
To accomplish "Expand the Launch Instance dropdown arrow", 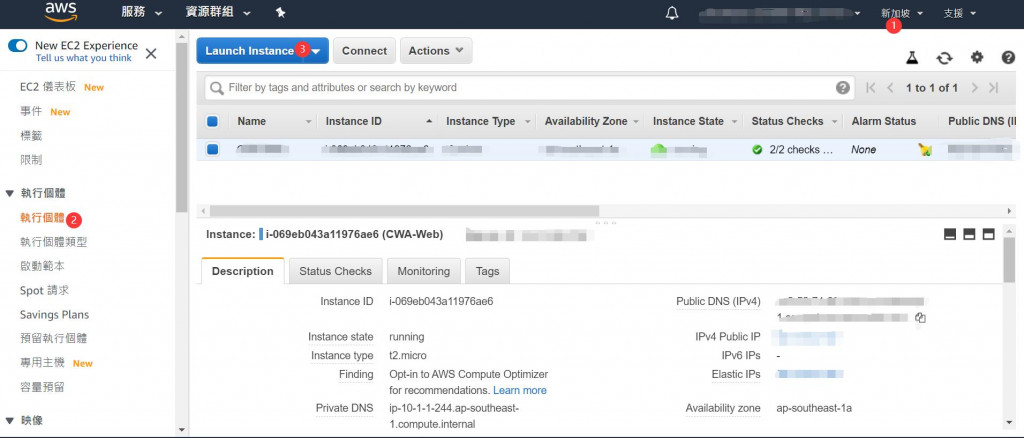I will [x=316, y=51].
